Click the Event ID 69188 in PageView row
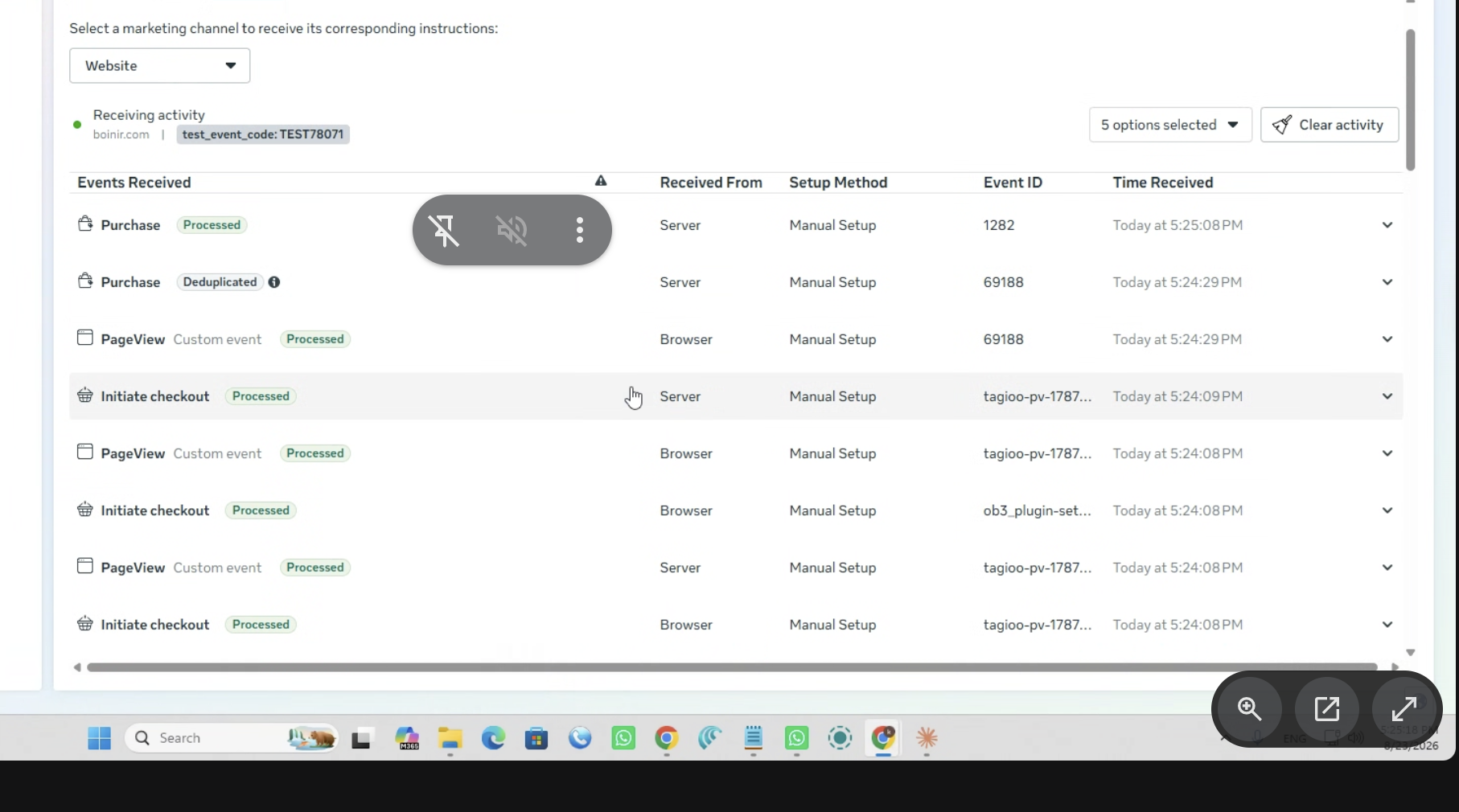 point(1004,339)
